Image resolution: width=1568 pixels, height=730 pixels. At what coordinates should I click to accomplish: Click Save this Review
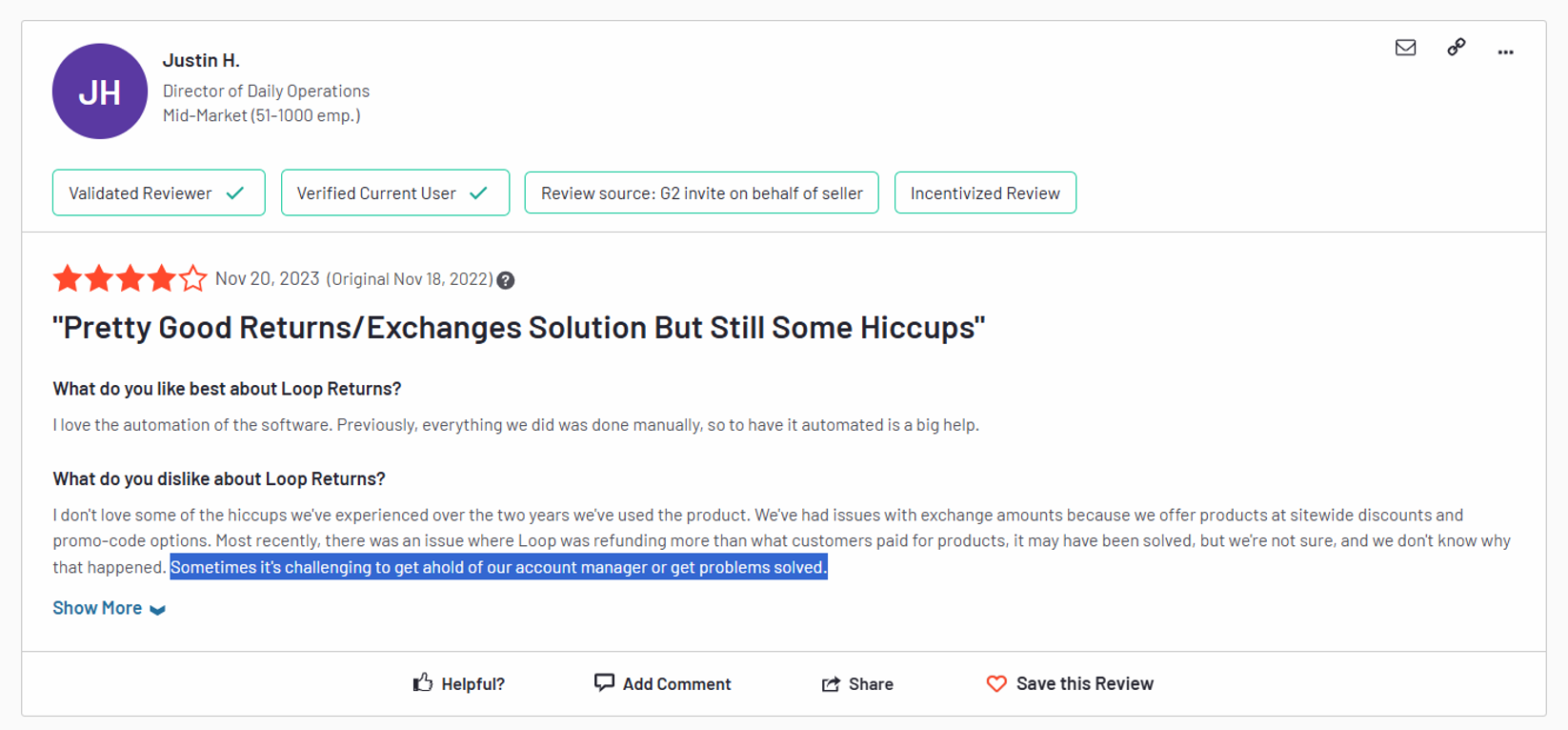pos(1085,683)
